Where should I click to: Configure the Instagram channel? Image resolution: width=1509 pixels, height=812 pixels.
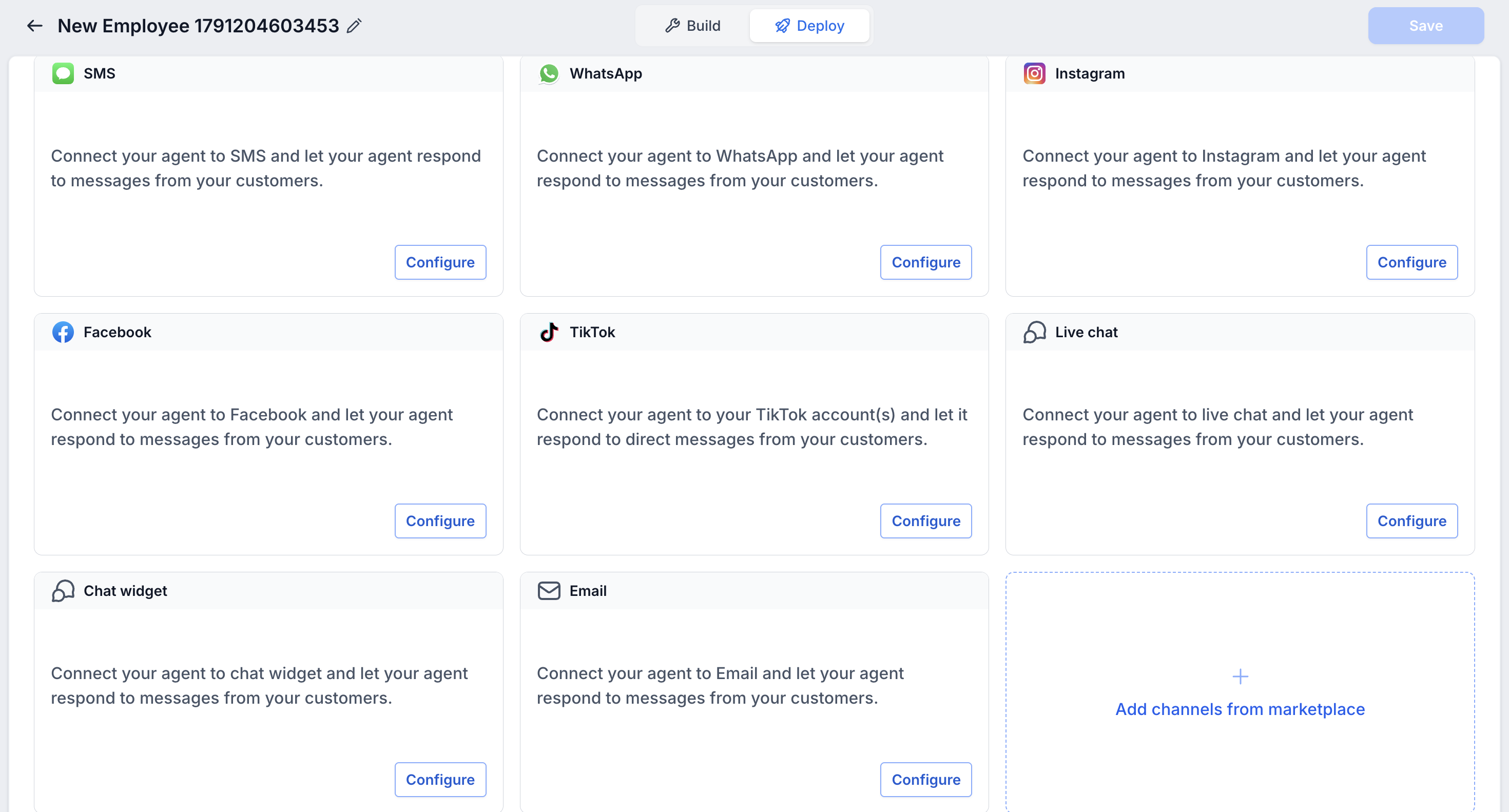tap(1412, 262)
